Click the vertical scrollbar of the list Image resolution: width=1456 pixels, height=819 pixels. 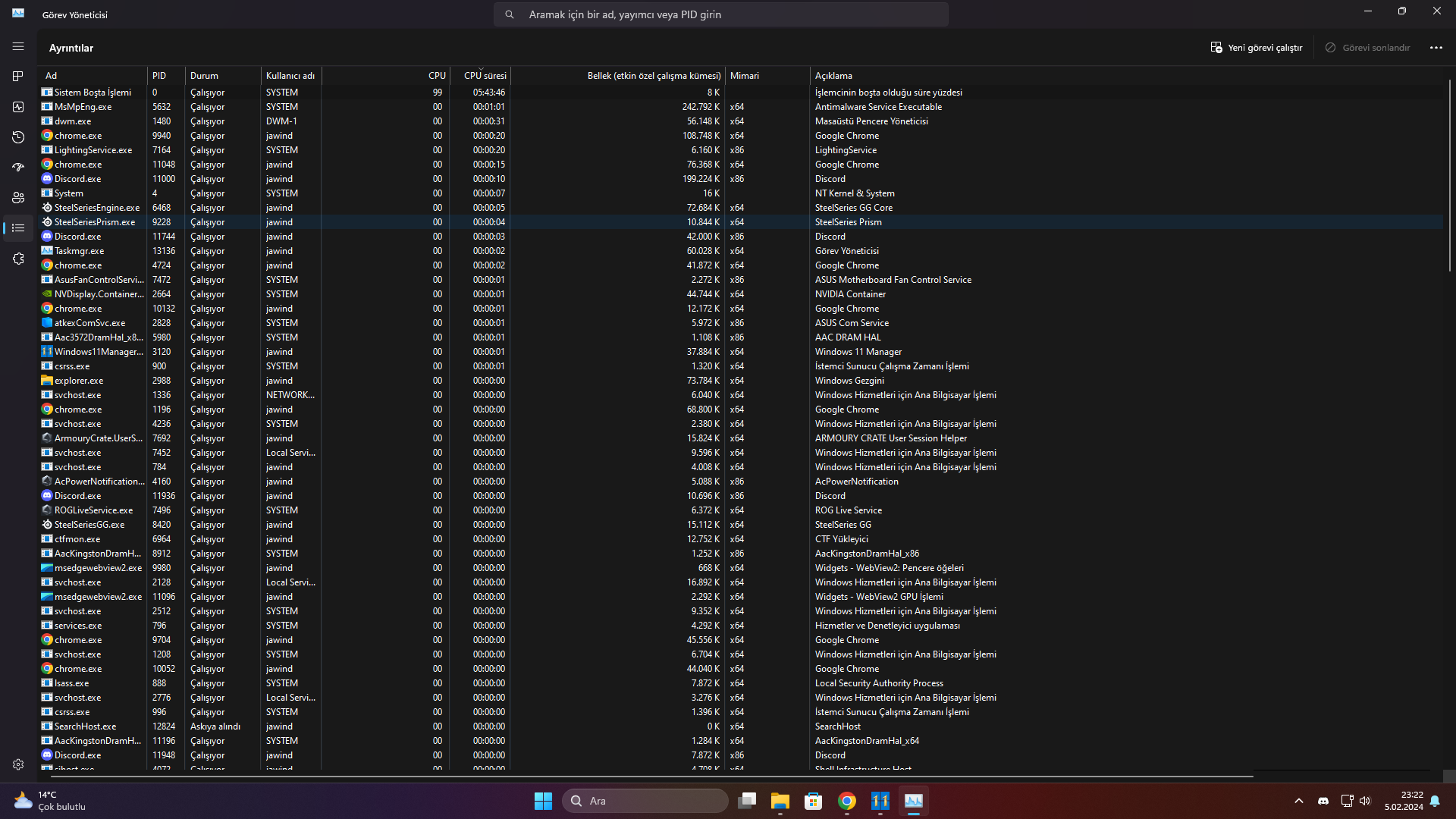[x=1449, y=174]
